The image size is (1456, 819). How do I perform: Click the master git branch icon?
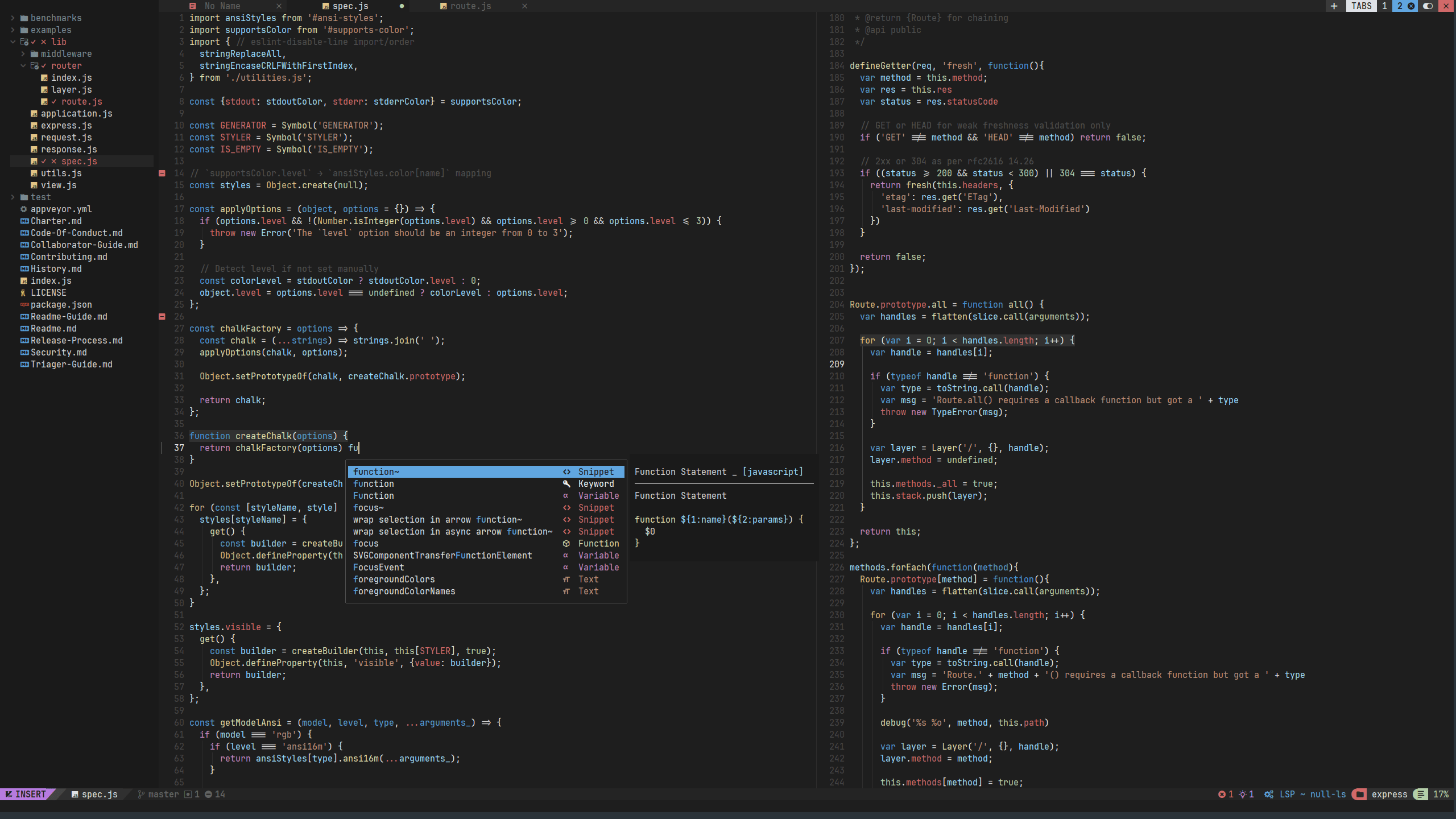point(141,794)
